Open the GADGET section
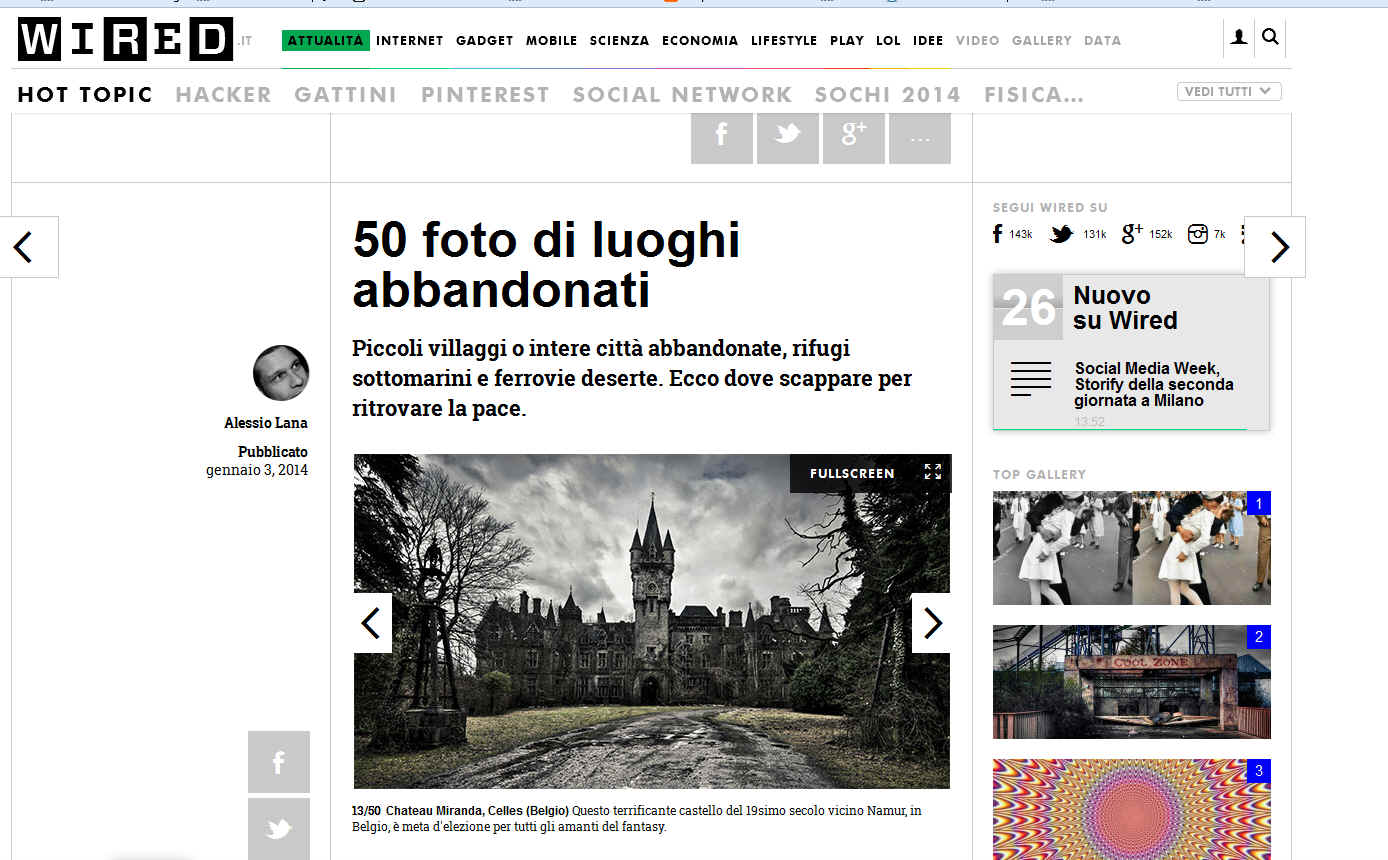The height and width of the screenshot is (860, 1388). [x=485, y=40]
